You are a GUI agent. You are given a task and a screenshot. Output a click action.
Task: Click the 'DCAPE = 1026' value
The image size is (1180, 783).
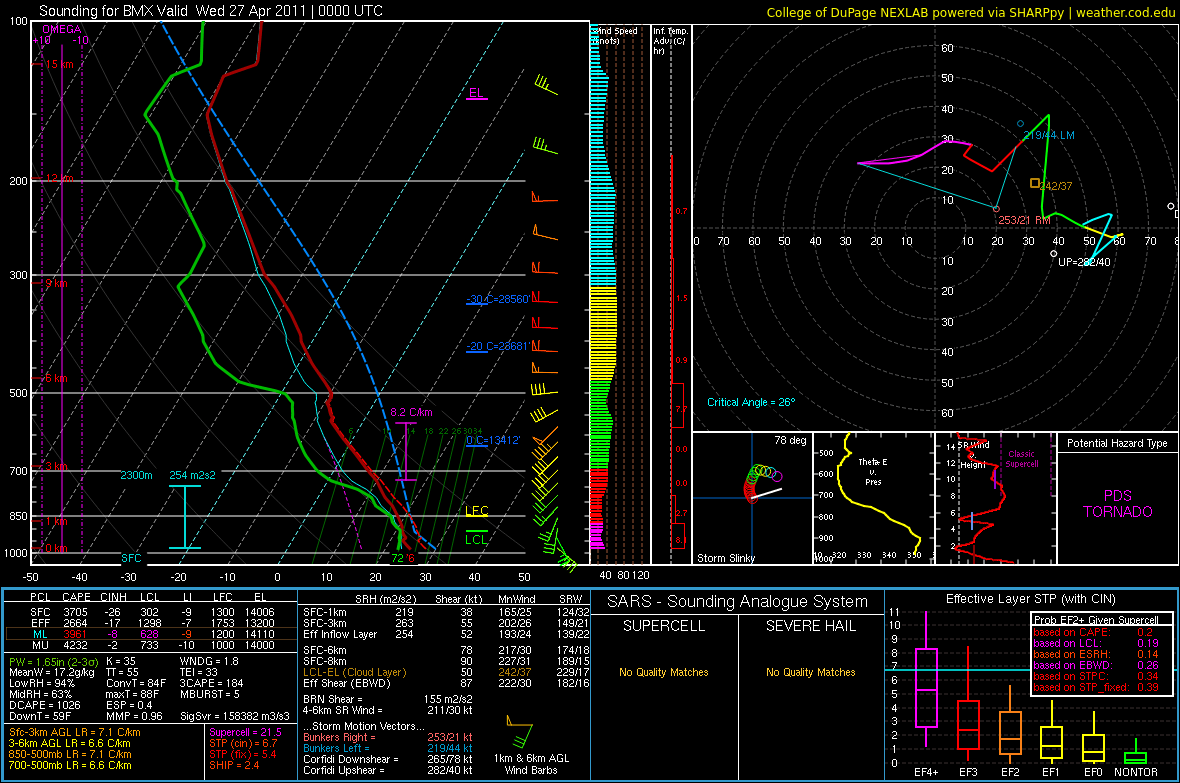point(44,705)
